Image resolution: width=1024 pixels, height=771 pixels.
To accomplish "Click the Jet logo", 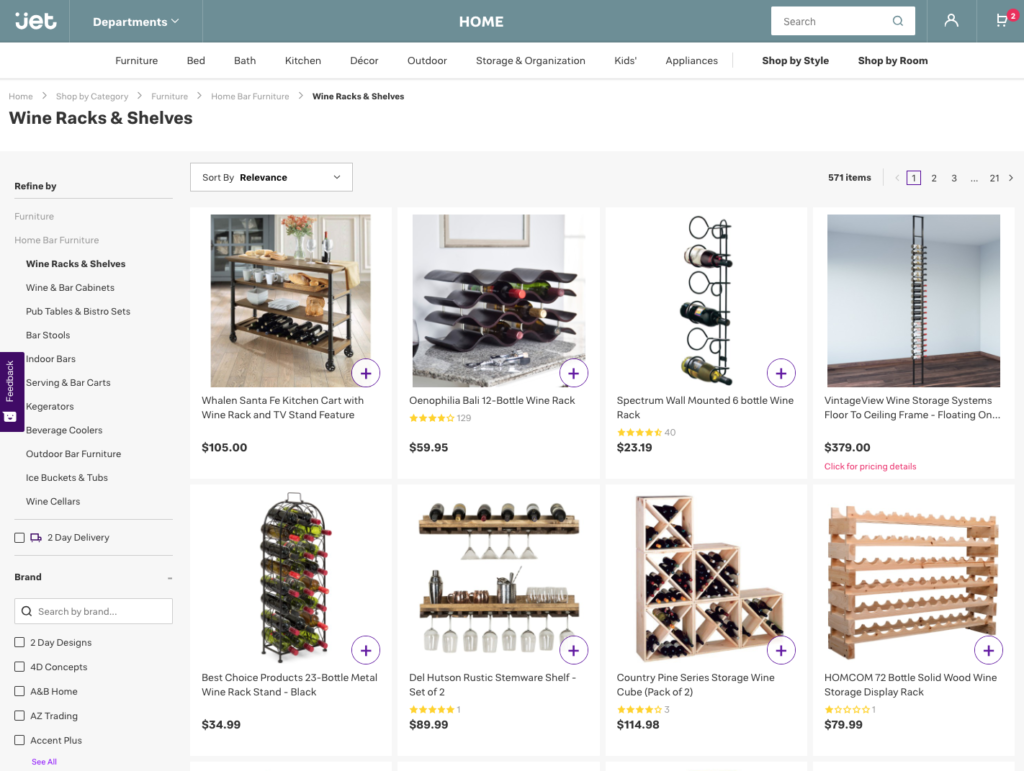I will pos(36,21).
